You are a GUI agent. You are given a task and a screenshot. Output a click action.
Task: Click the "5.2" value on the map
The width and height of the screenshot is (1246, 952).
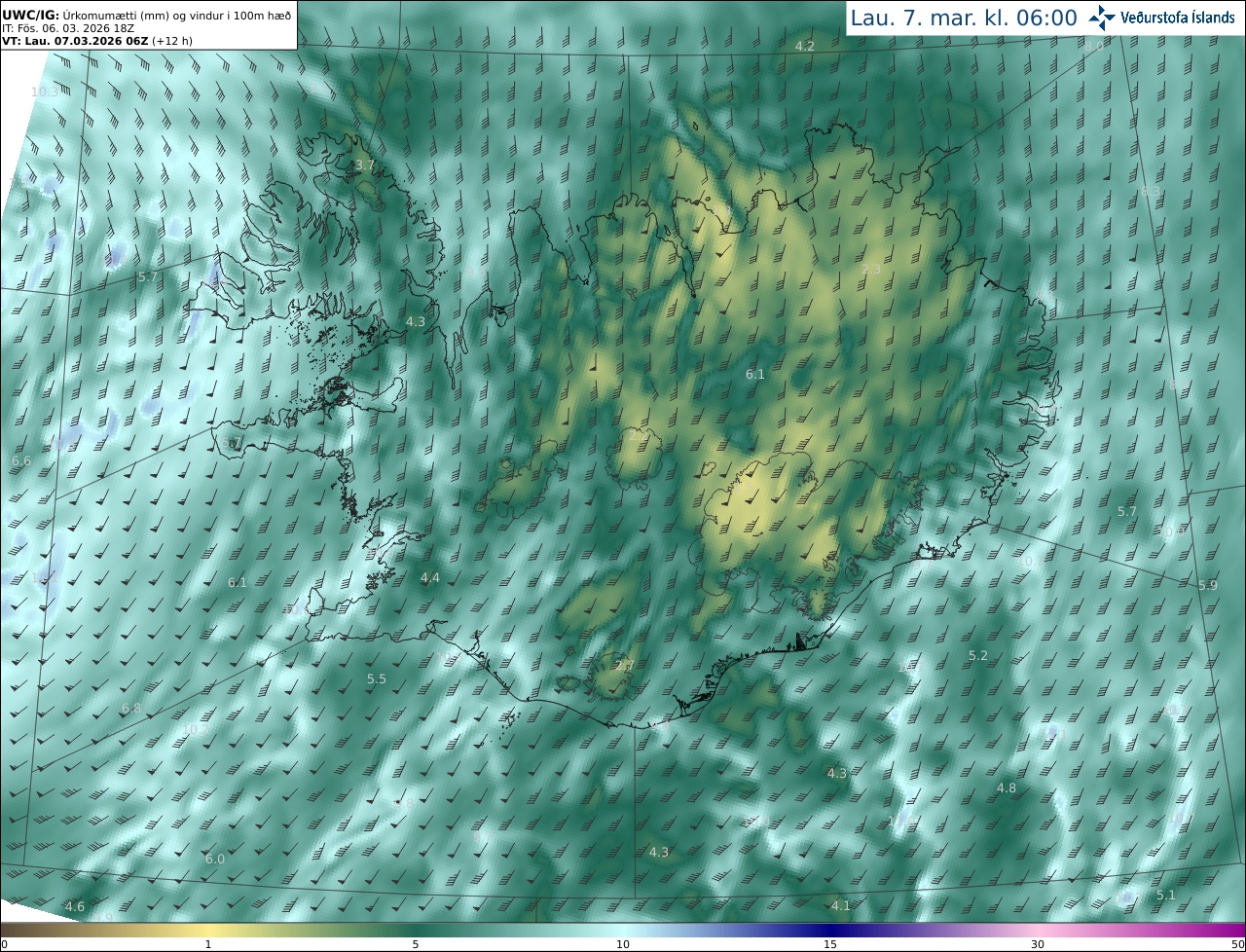[978, 656]
